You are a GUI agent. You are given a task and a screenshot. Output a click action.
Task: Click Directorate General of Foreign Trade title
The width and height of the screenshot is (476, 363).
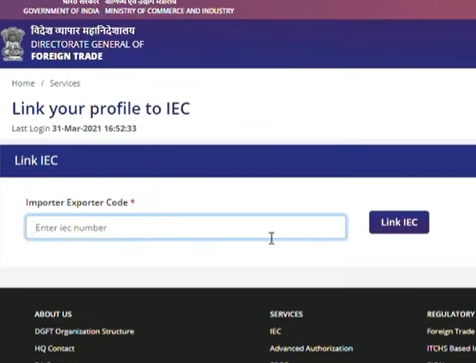[x=87, y=50]
